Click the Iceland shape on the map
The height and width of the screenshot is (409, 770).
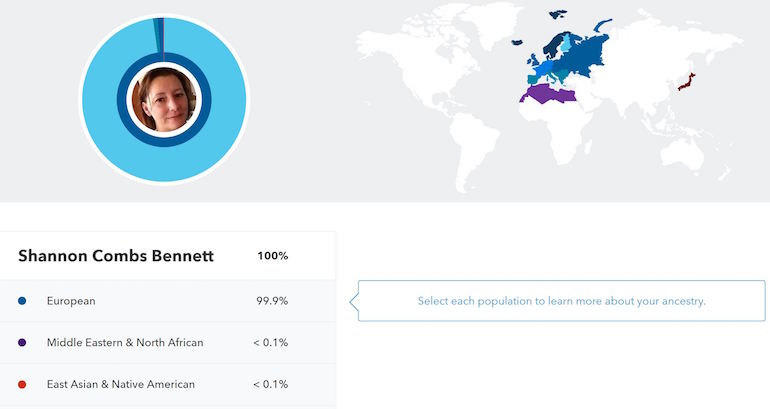click(517, 43)
